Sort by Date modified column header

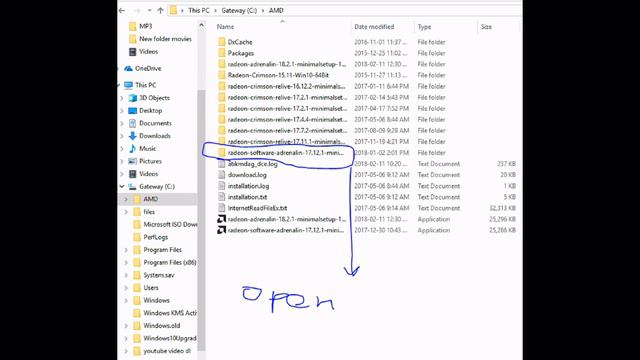374,27
